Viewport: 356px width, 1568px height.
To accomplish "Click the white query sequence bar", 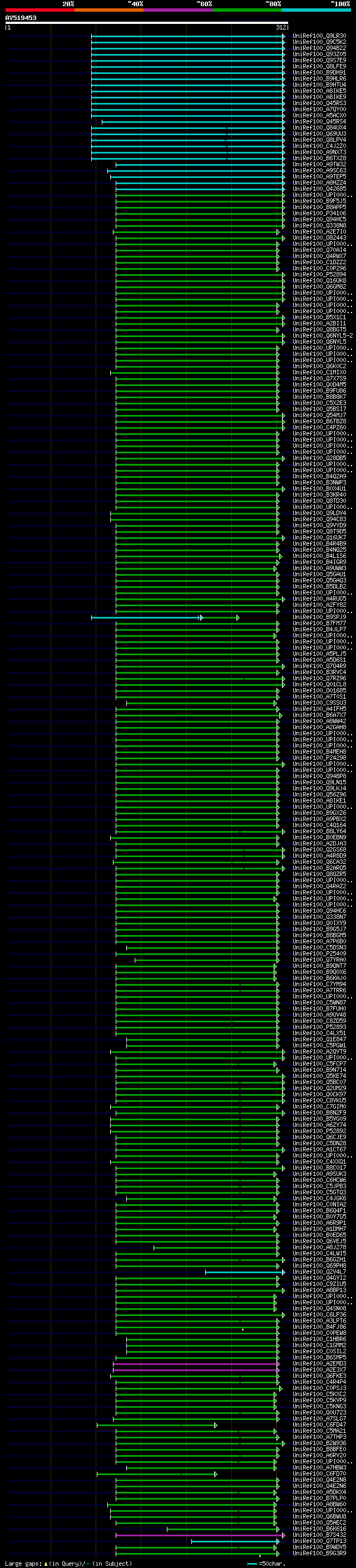I will (147, 22).
